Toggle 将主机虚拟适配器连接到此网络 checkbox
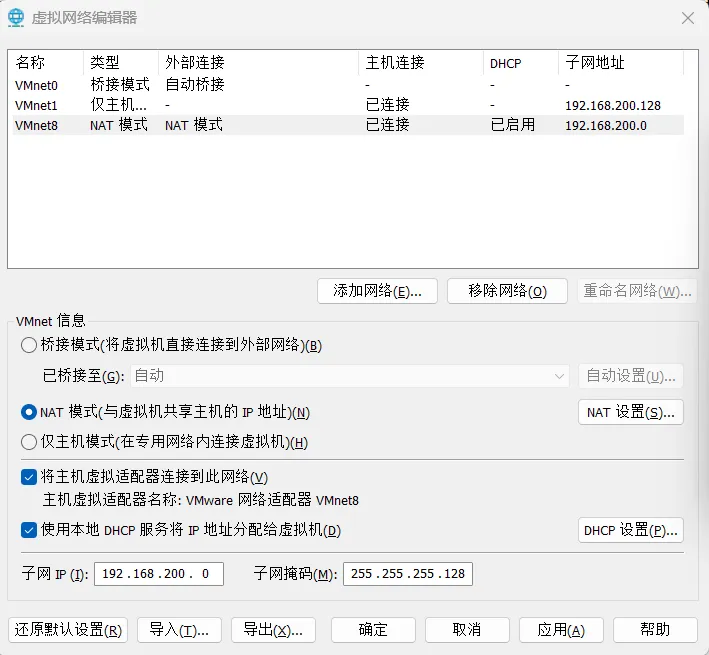 point(29,477)
